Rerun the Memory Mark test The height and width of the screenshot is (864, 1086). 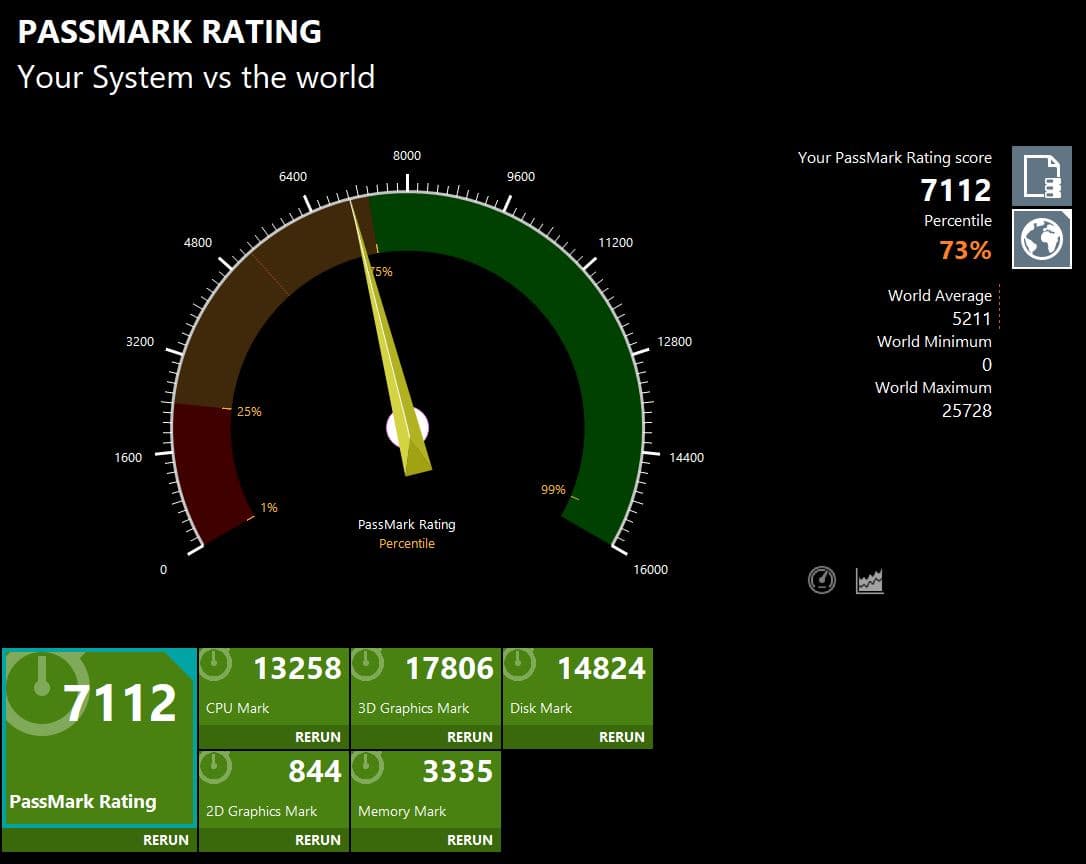[470, 840]
